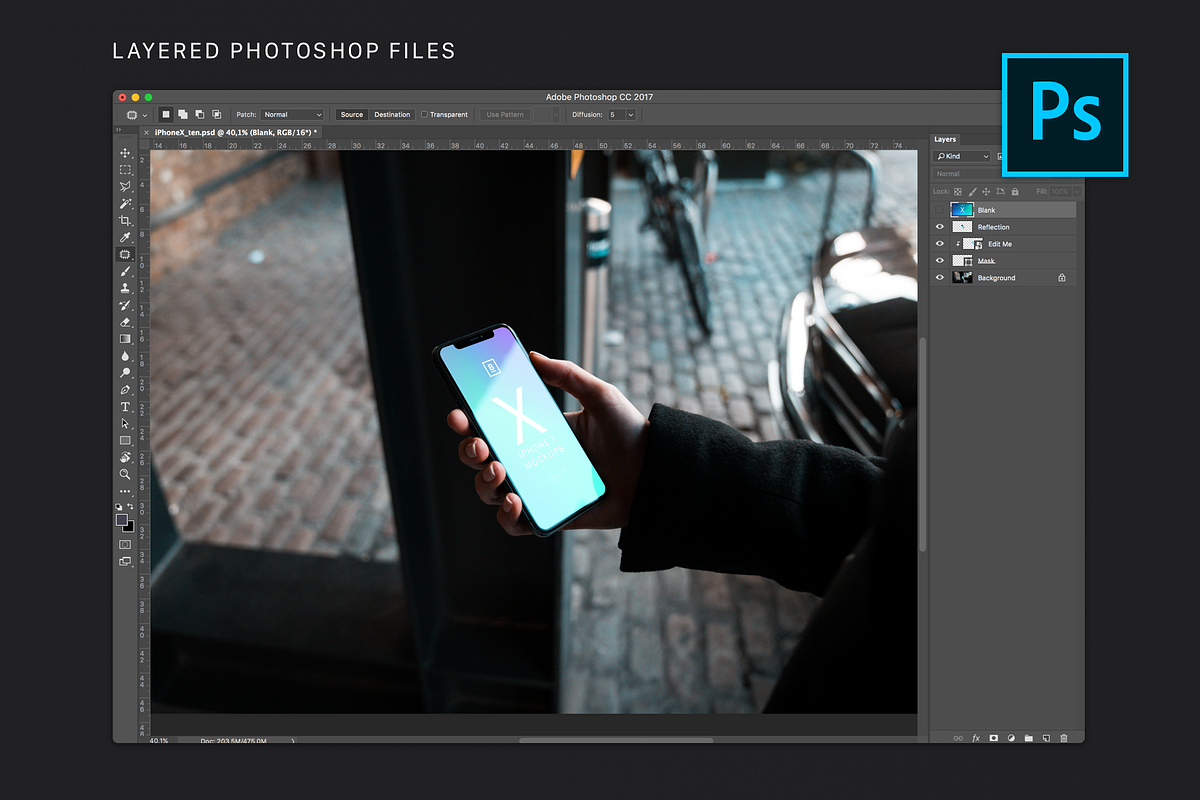Toggle lock position
The height and width of the screenshot is (800, 1200).
click(x=986, y=191)
